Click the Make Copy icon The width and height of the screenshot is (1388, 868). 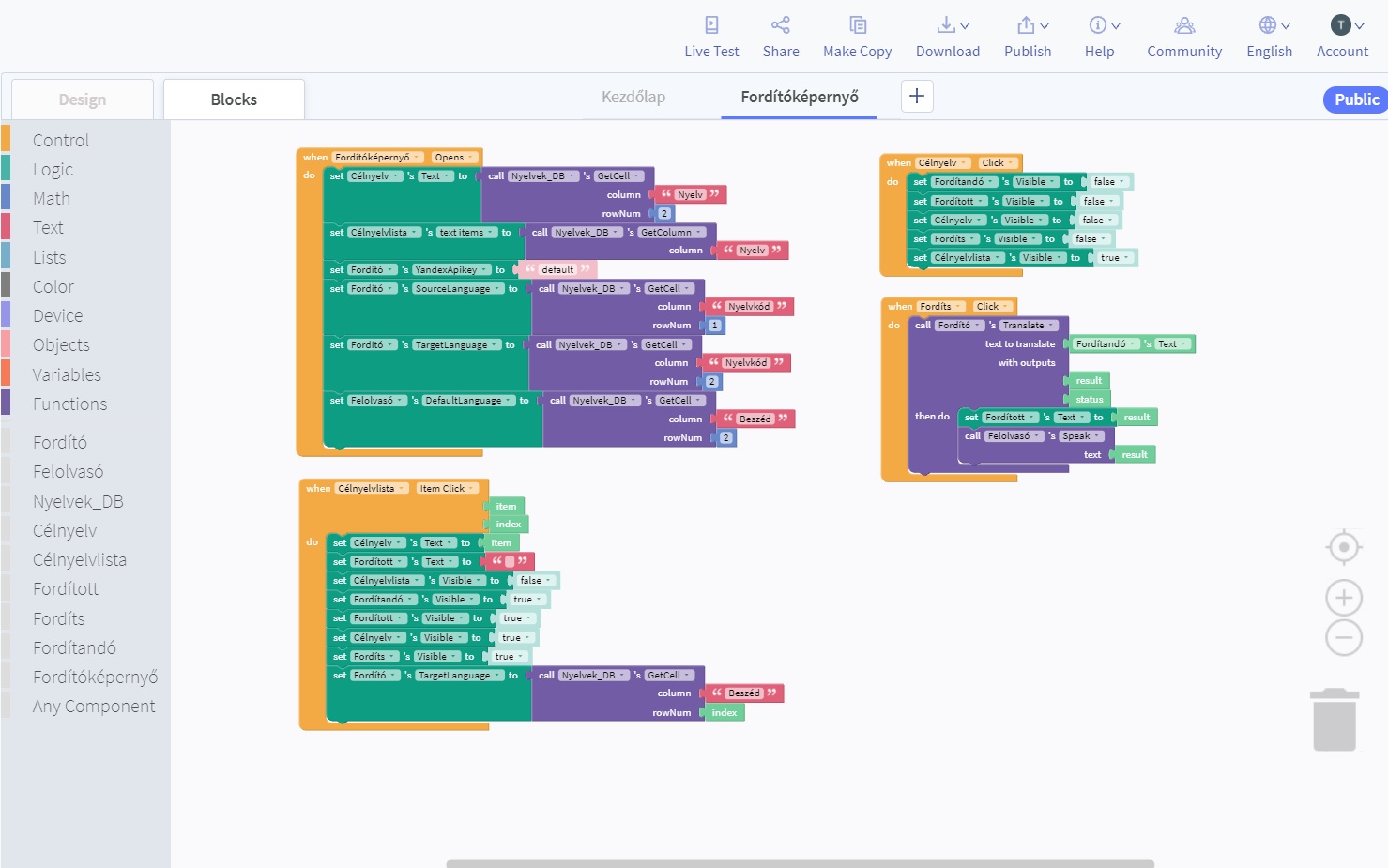point(857,25)
